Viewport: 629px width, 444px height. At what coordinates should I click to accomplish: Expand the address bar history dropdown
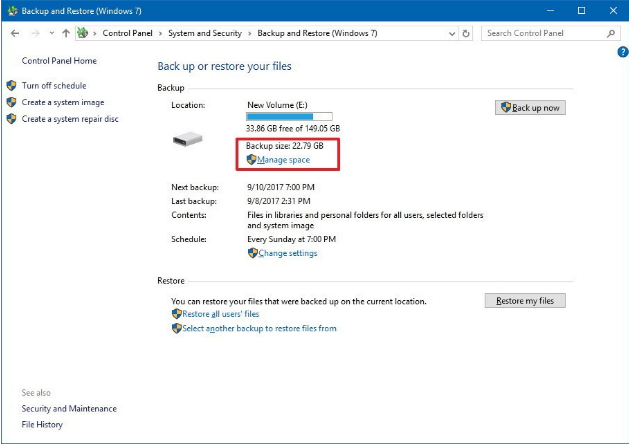450,33
